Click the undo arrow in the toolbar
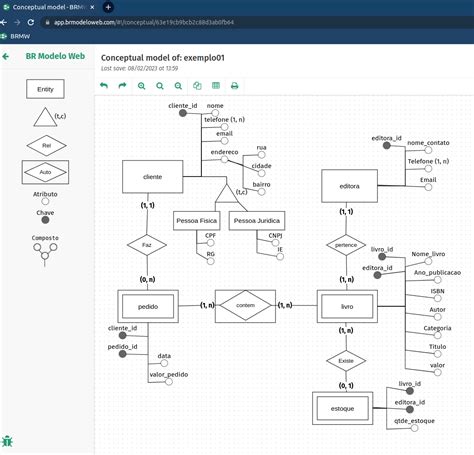Image resolution: width=474 pixels, height=455 pixels. (104, 86)
